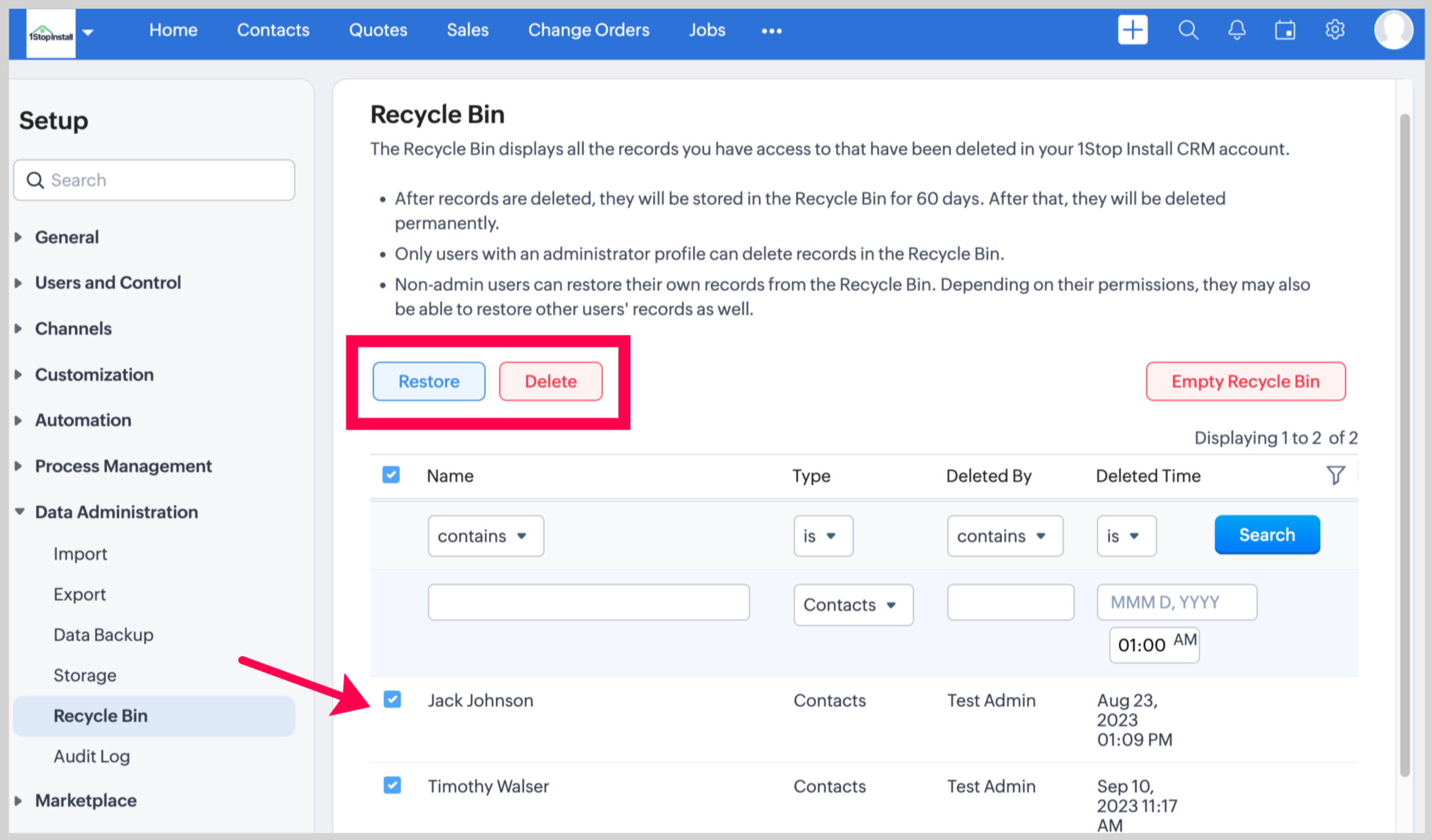The image size is (1432, 840).
Task: Click the filter funnel icon in table header
Action: pyautogui.click(x=1335, y=475)
